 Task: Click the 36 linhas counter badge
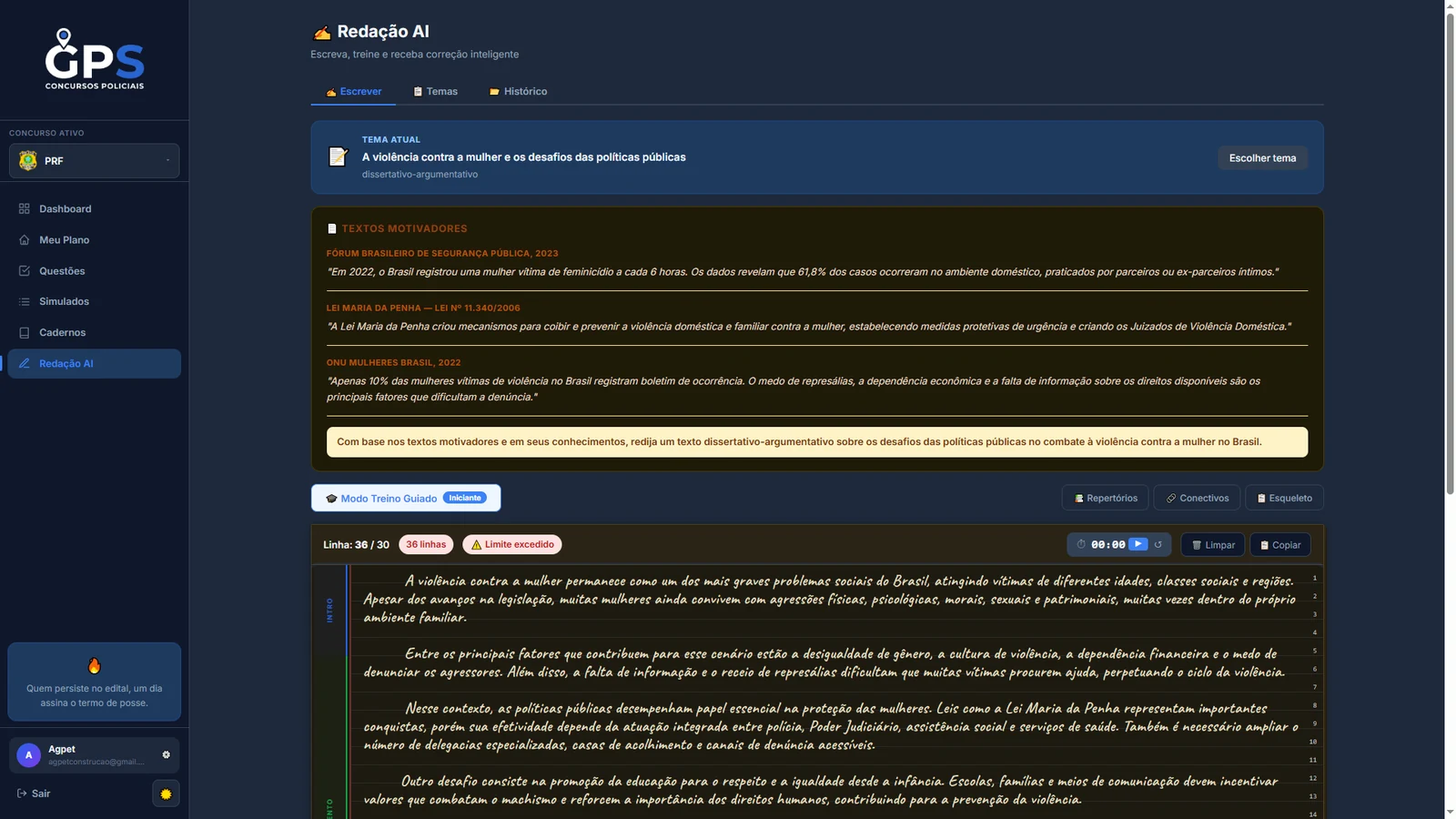click(x=426, y=544)
